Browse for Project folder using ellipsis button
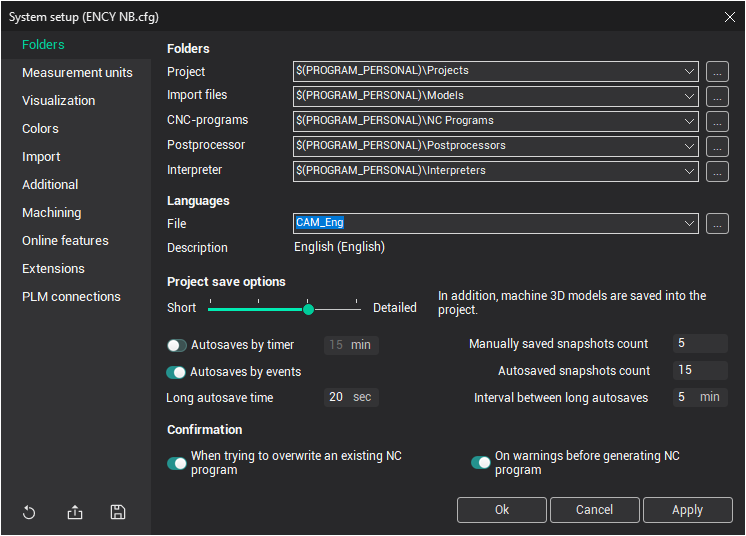Viewport: 746px width, 536px height. tap(717, 71)
